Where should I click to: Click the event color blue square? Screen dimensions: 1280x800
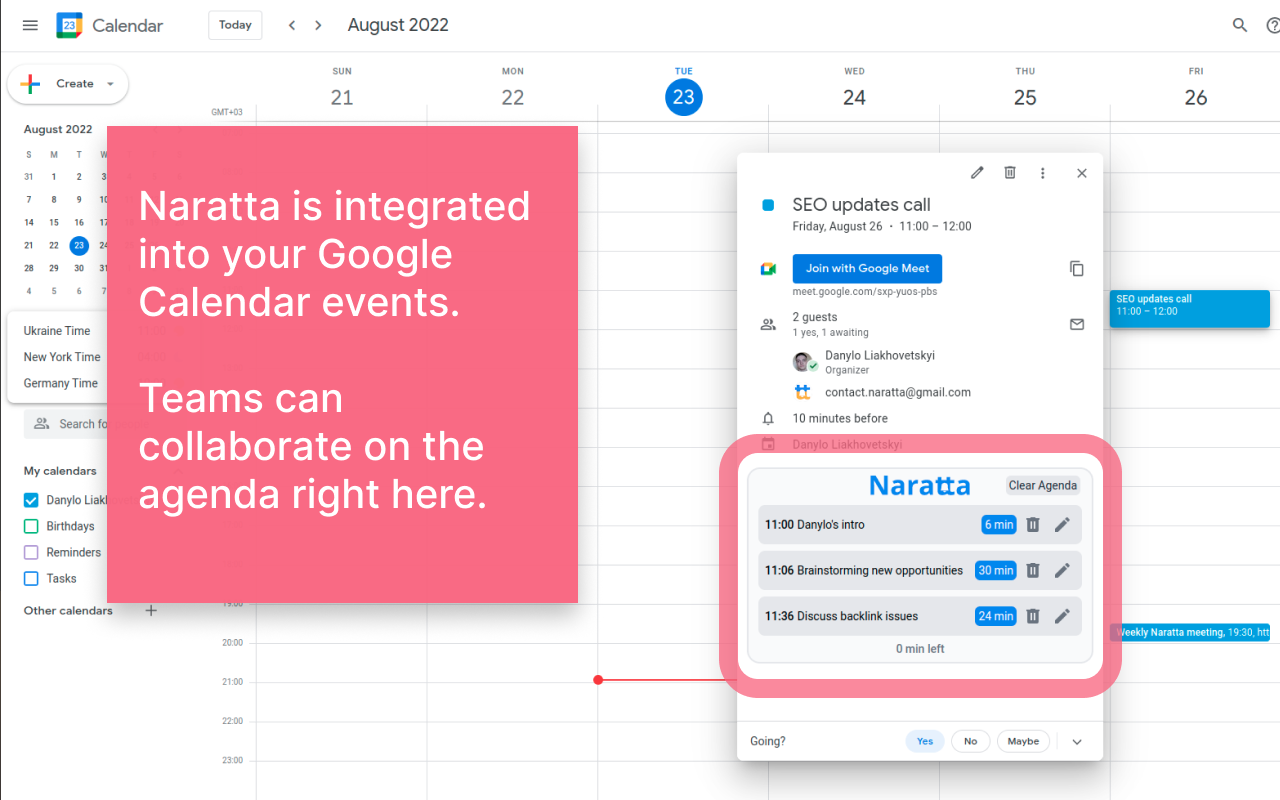pyautogui.click(x=768, y=205)
